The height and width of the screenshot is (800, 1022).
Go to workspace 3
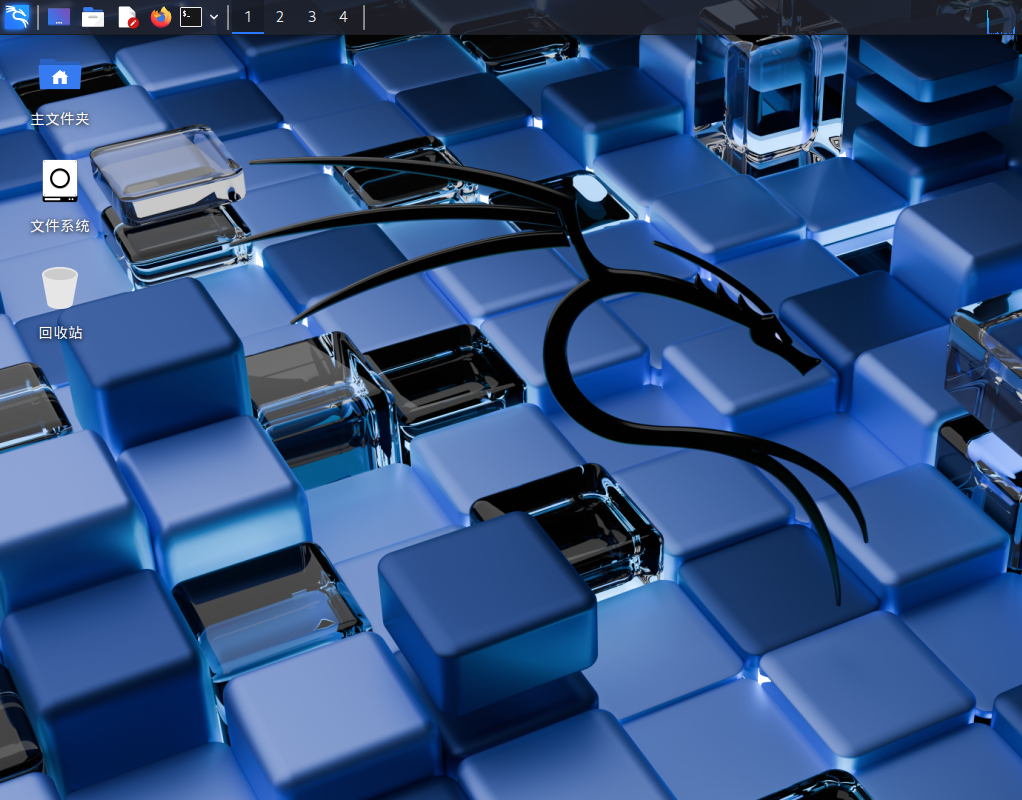tap(311, 17)
